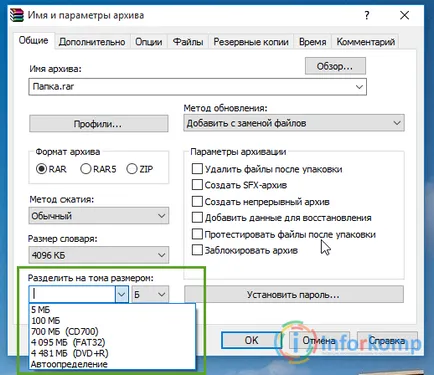The image size is (434, 375).
Task: Click the Отмена button
Action: click(319, 340)
